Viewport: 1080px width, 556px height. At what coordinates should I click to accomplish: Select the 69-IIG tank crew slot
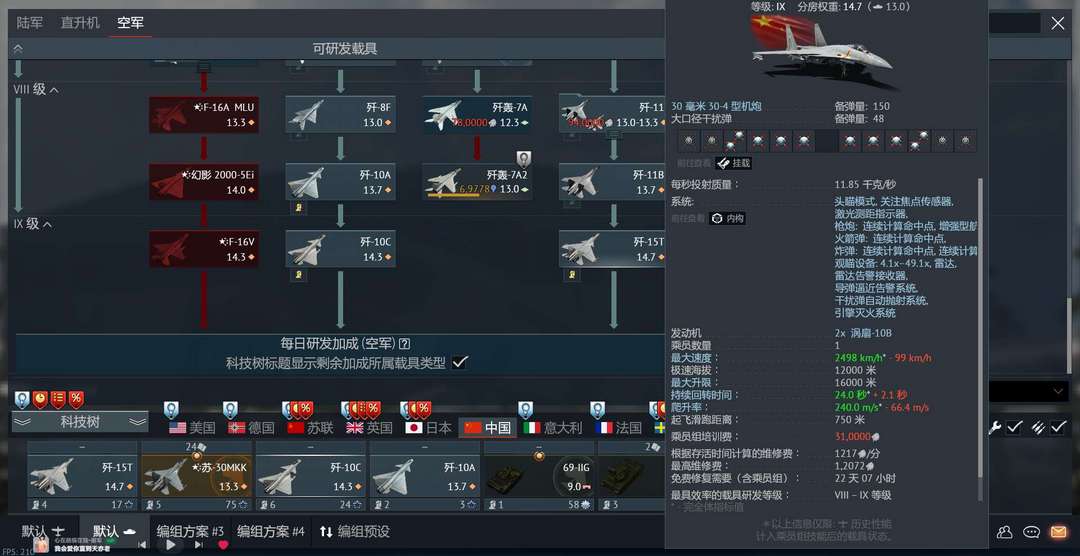point(539,476)
